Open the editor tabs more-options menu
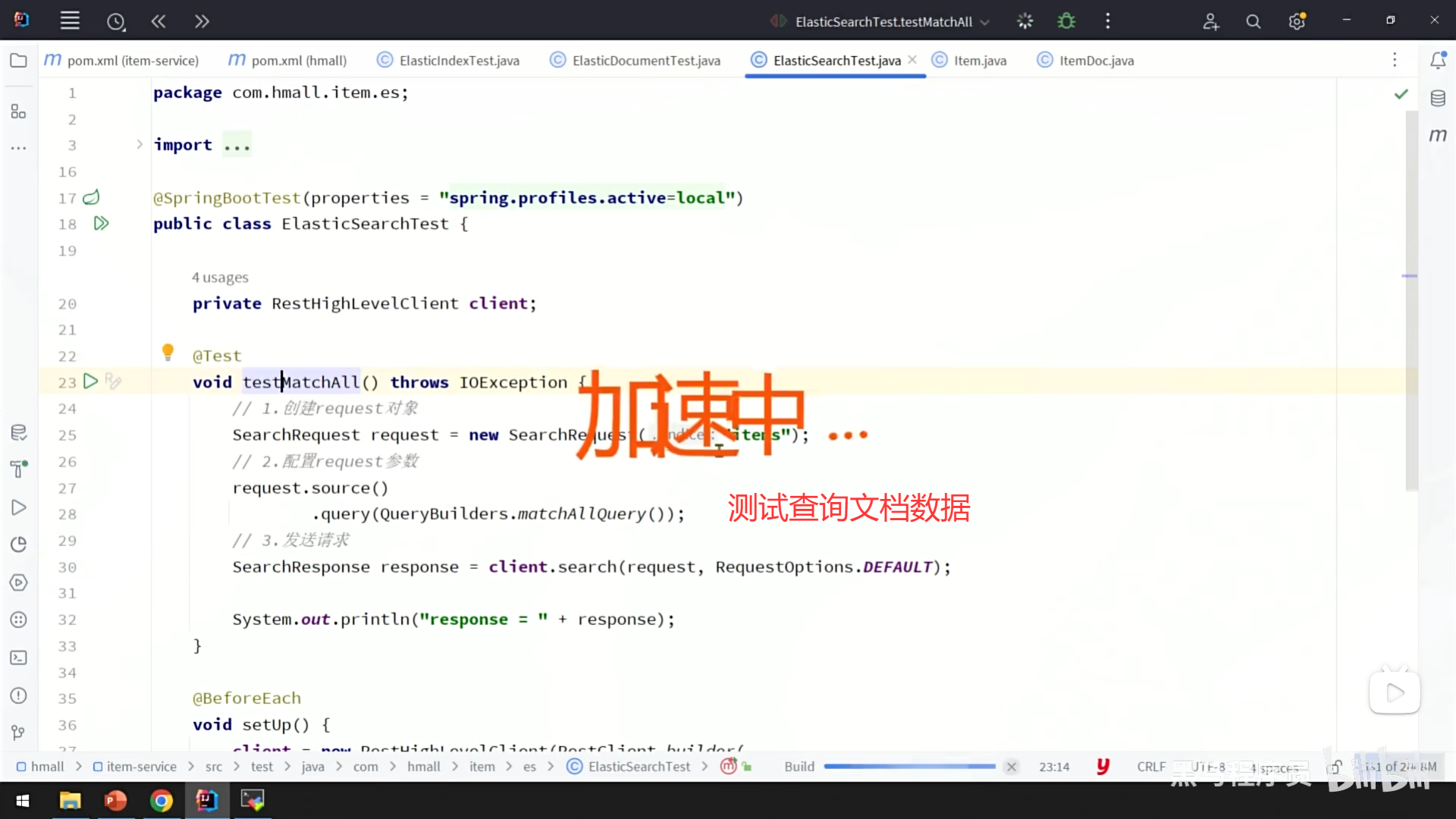 pos(1394,61)
